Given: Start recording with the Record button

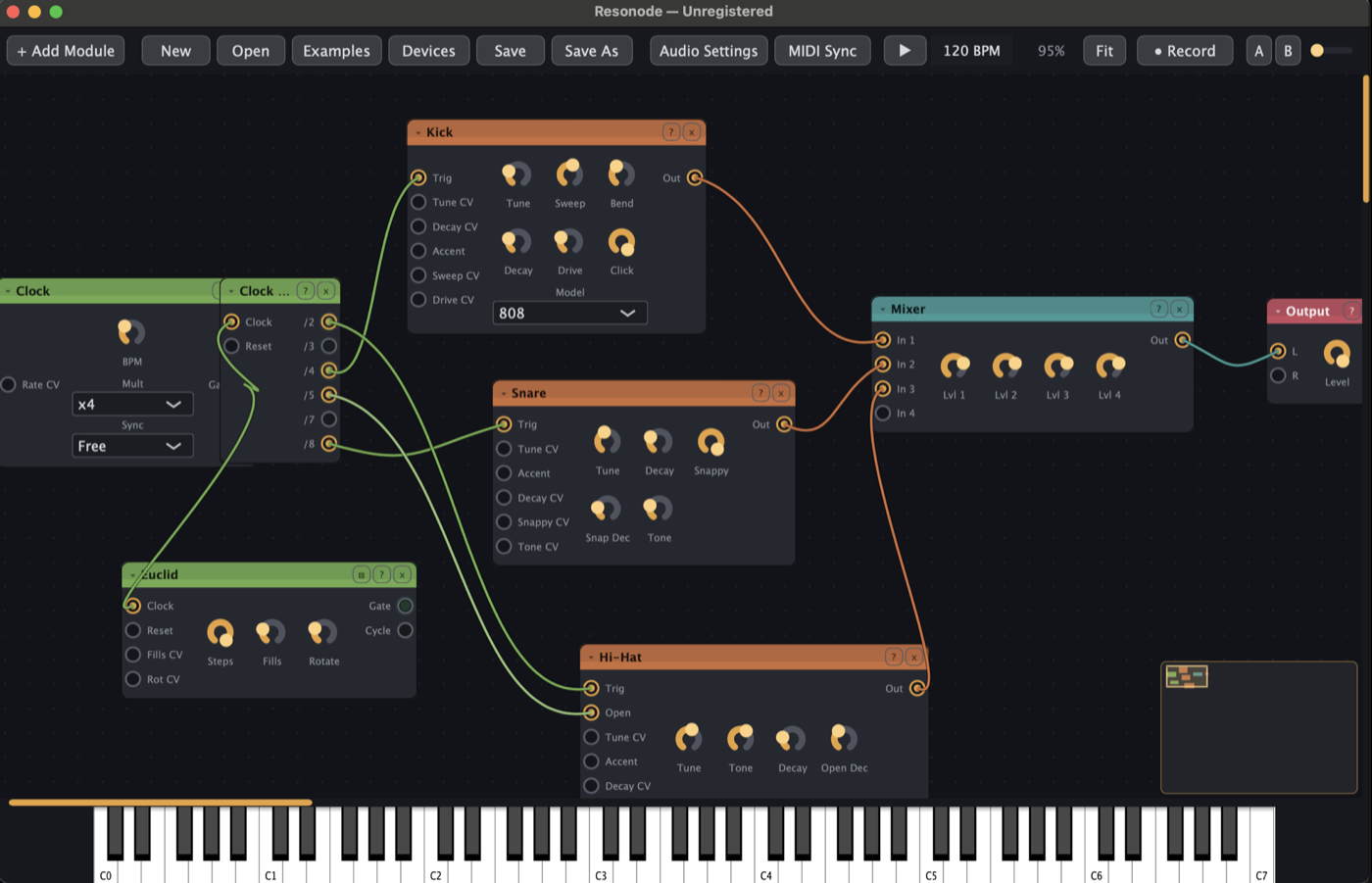Looking at the screenshot, I should [x=1185, y=51].
